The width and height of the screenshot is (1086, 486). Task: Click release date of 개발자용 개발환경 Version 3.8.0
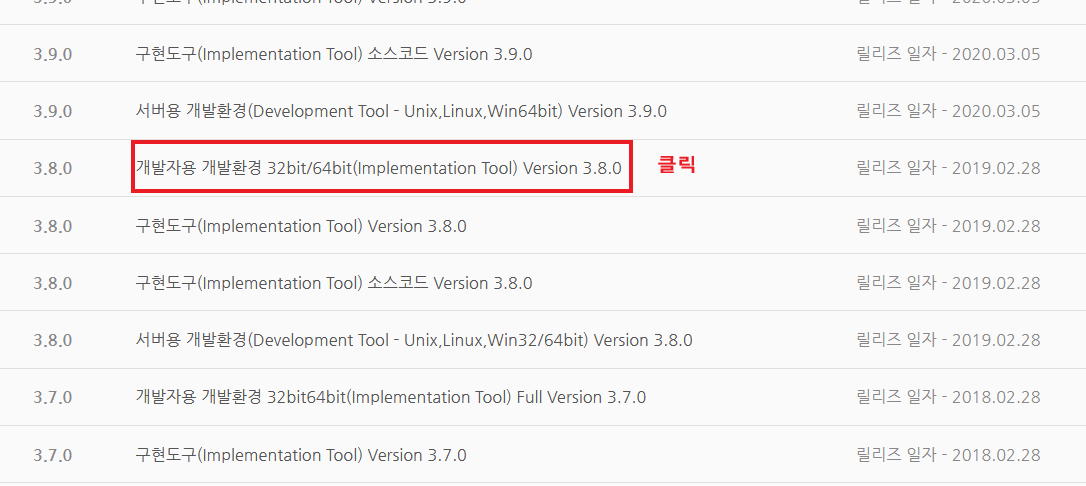[x=948, y=168]
